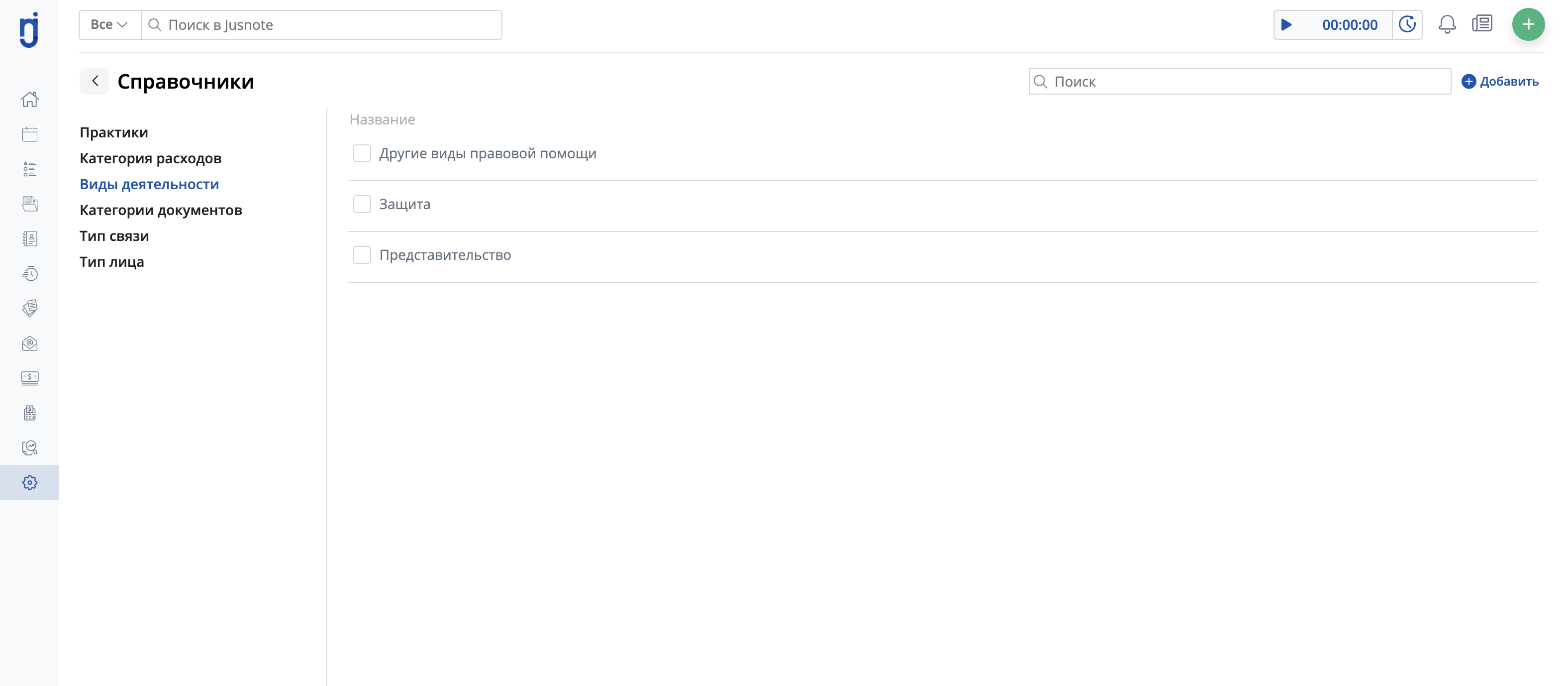Select the Практики directory
Screen dimensions: 1568x686
pos(114,132)
